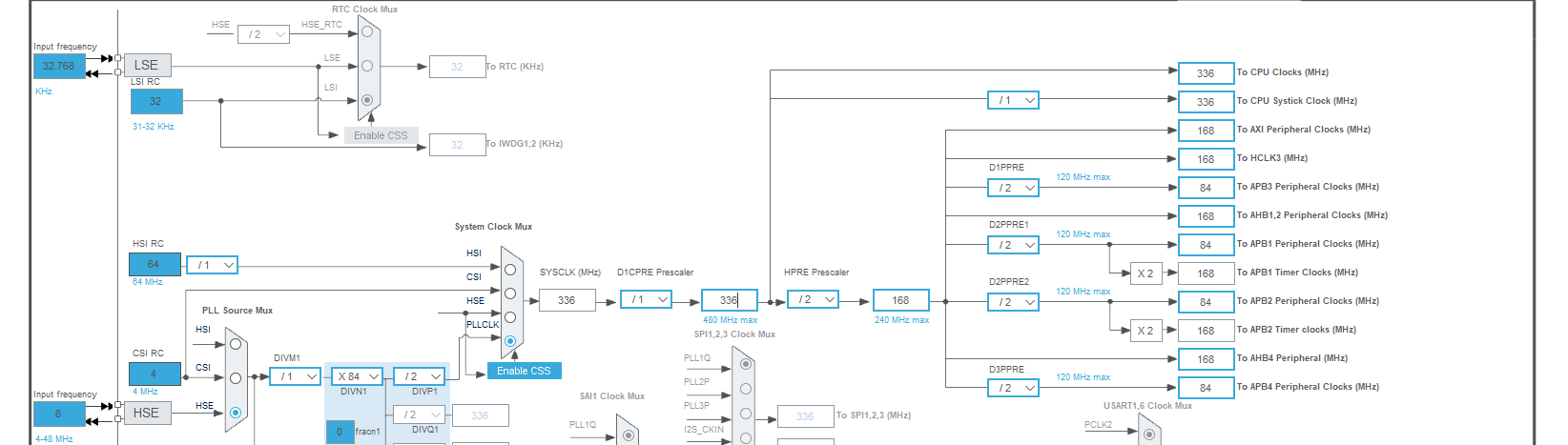Select PLL2P on SPI1,2,3 Clock Mux

point(746,389)
